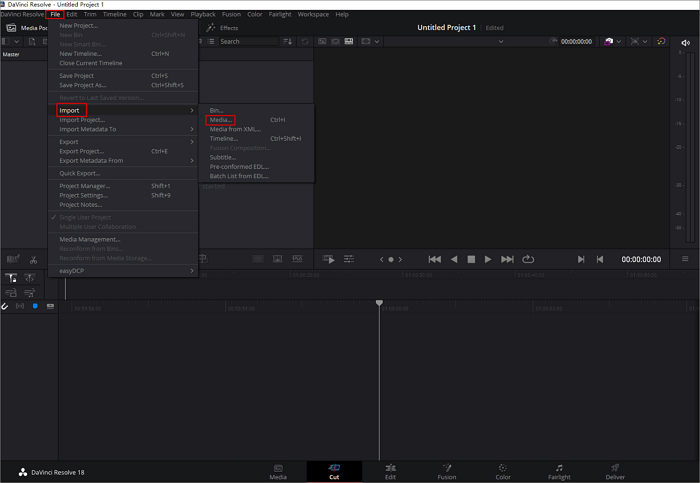
Task: Click the Play button
Action: [x=488, y=259]
